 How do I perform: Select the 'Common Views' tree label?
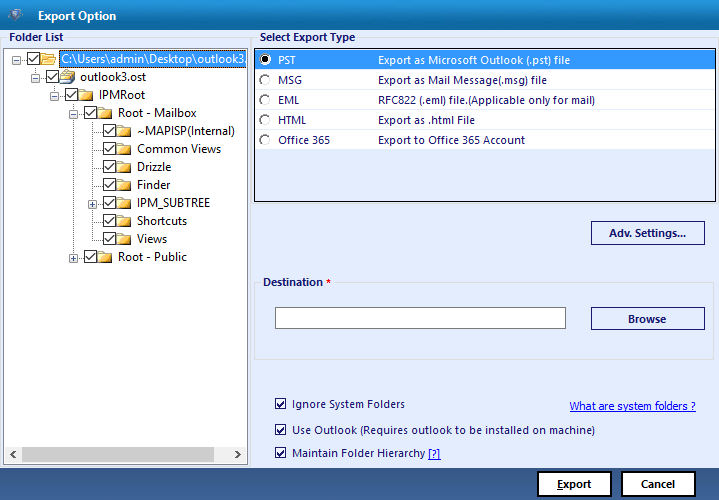pyautogui.click(x=179, y=149)
